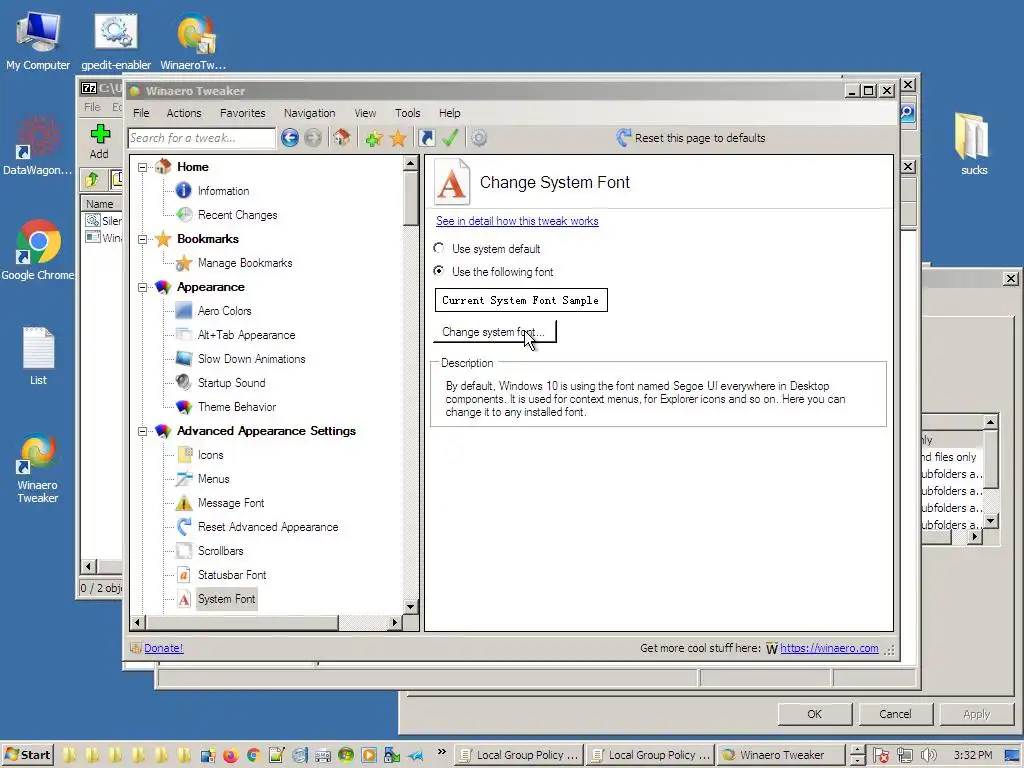Open the Actions menu

coord(184,113)
